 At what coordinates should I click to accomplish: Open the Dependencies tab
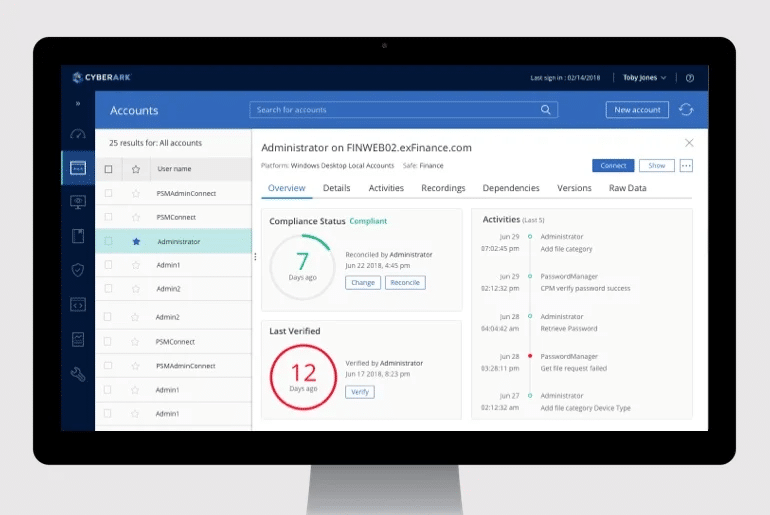point(510,188)
